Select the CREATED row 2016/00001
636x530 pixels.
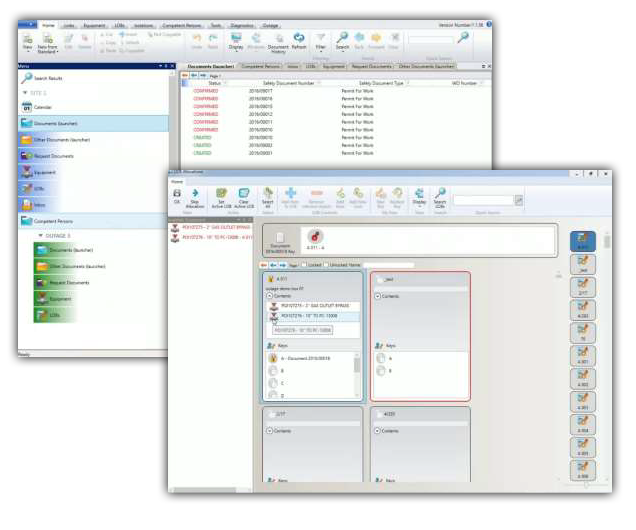[x=335, y=153]
